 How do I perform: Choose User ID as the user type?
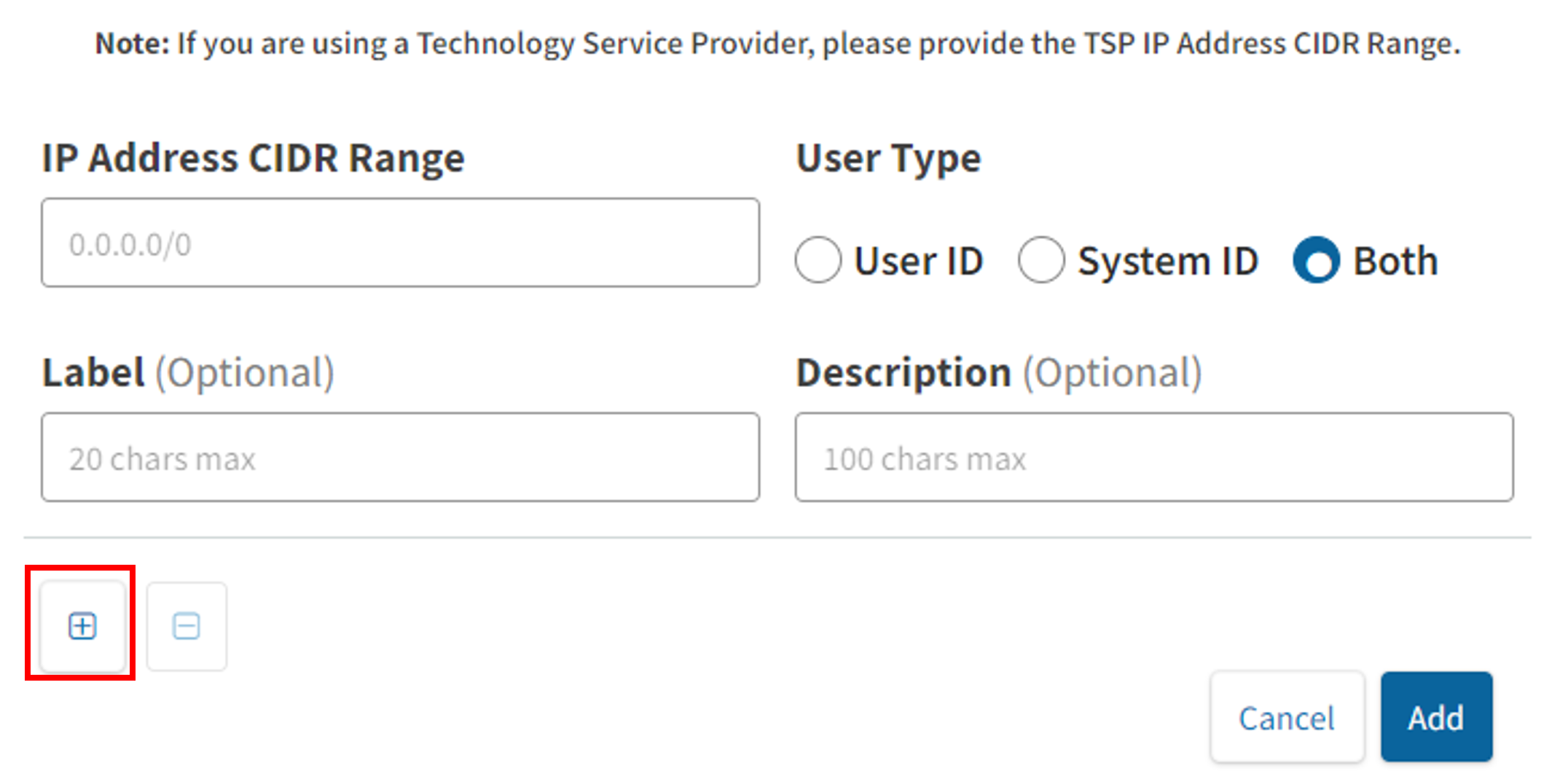(818, 260)
